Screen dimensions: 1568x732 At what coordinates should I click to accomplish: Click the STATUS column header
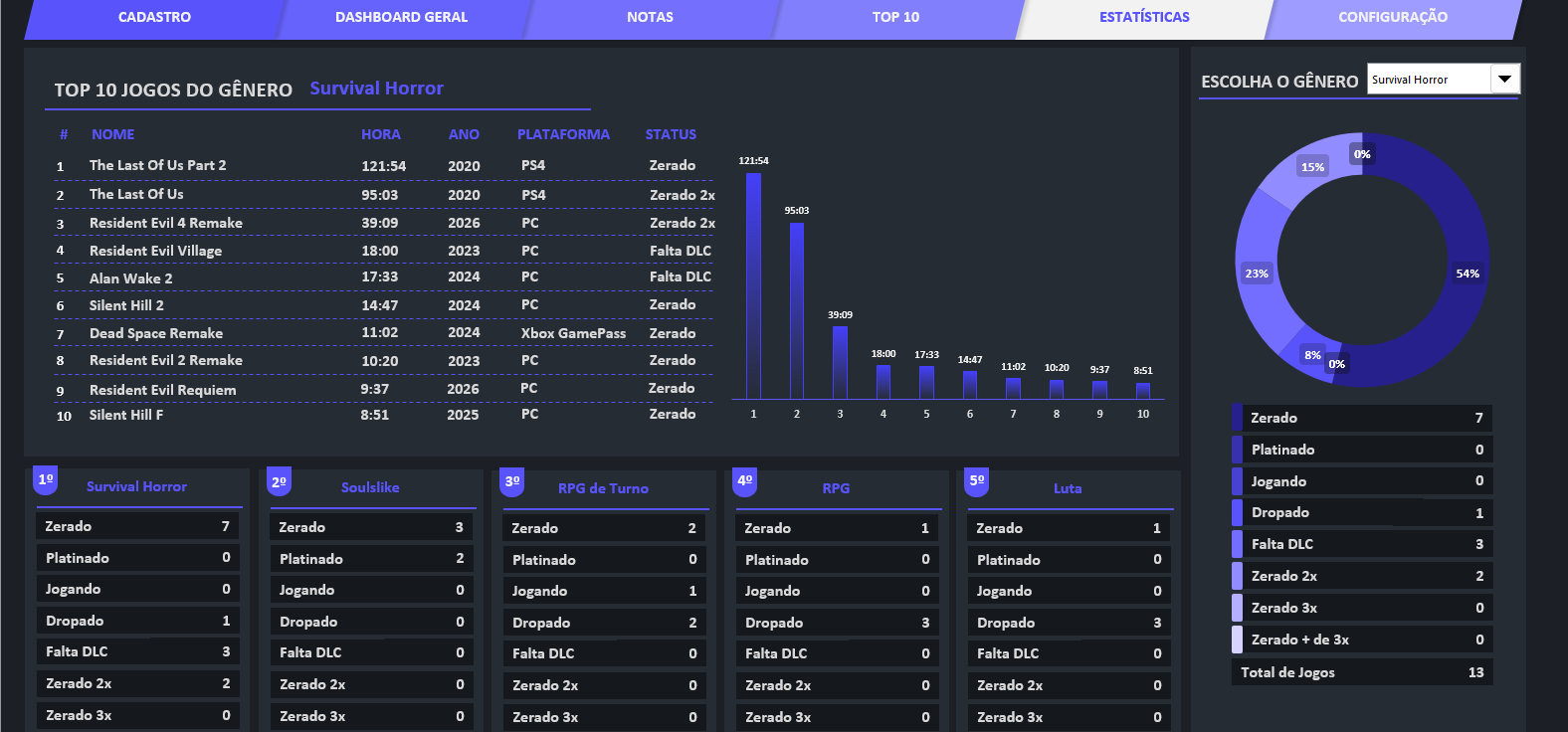671,134
